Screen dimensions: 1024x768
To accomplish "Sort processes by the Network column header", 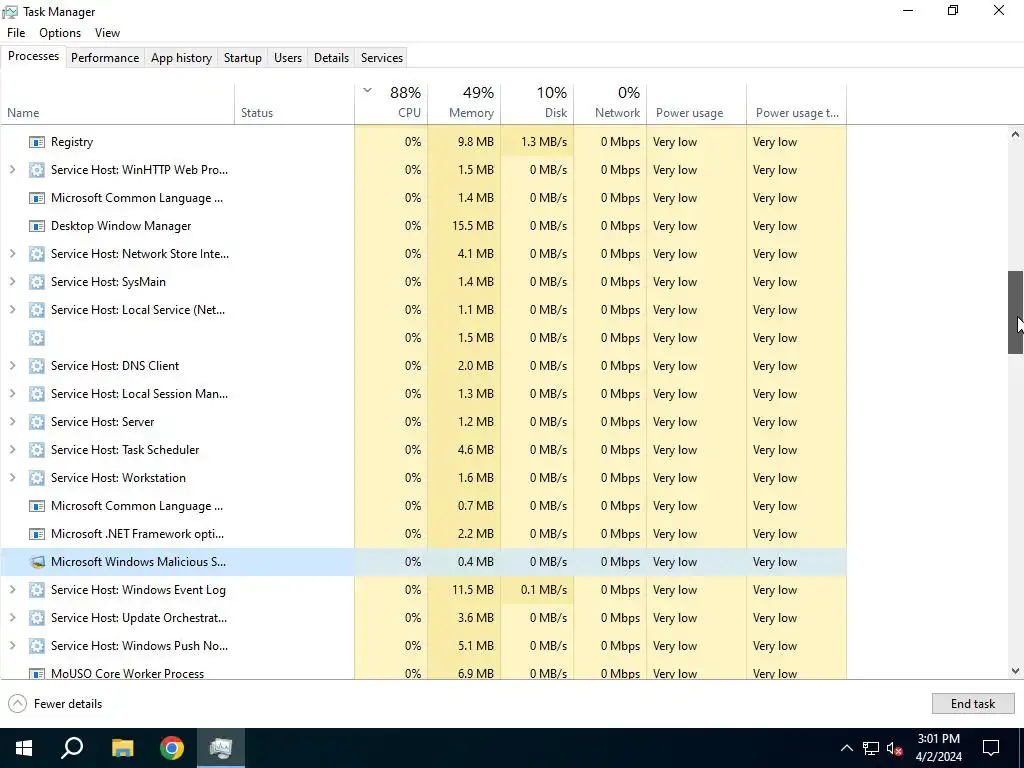I will pos(611,103).
